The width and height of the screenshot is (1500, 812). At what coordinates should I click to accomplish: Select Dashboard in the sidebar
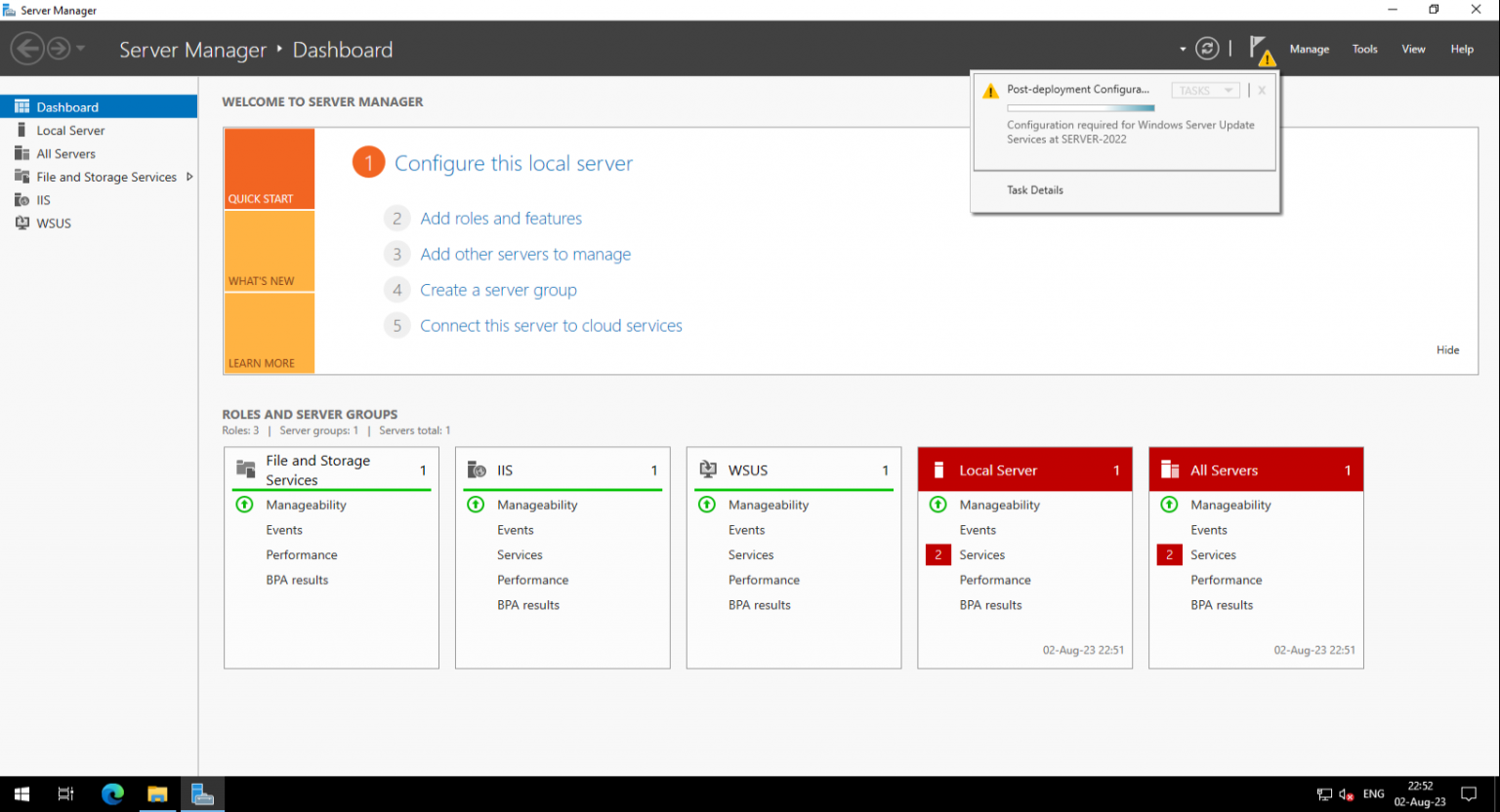tap(66, 106)
